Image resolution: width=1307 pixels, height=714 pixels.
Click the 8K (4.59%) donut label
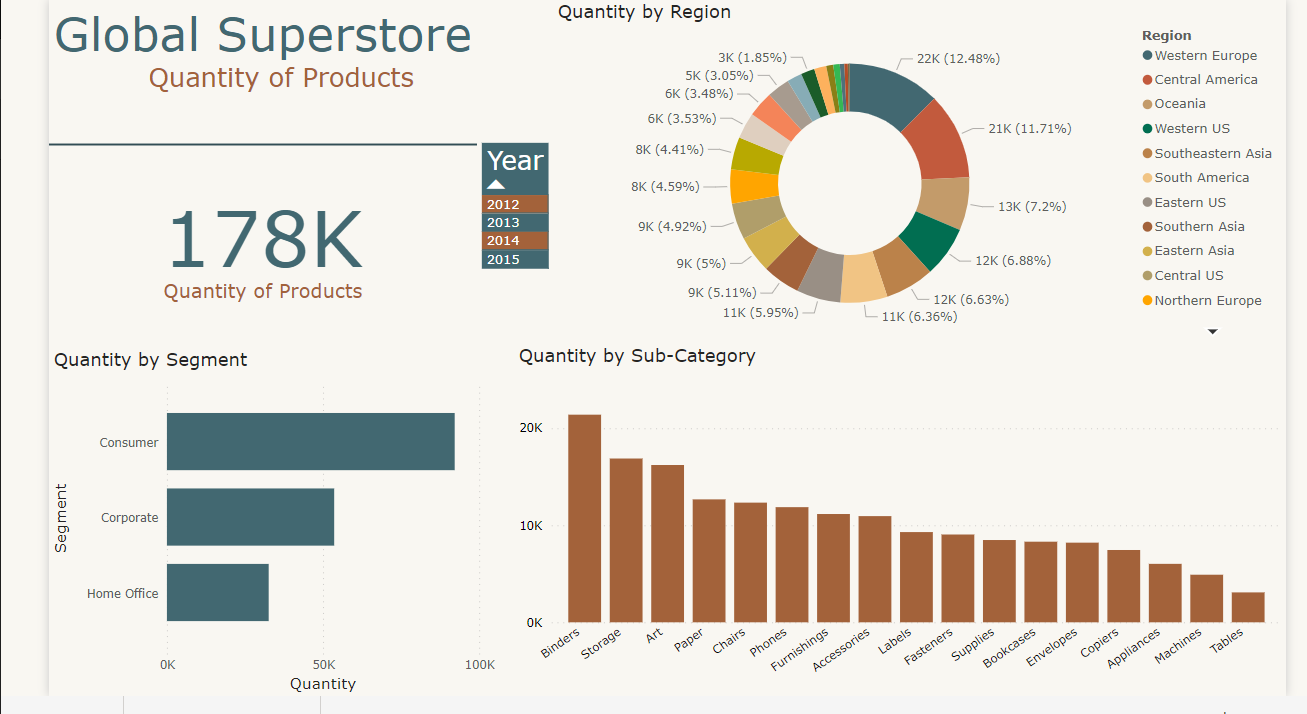[665, 186]
